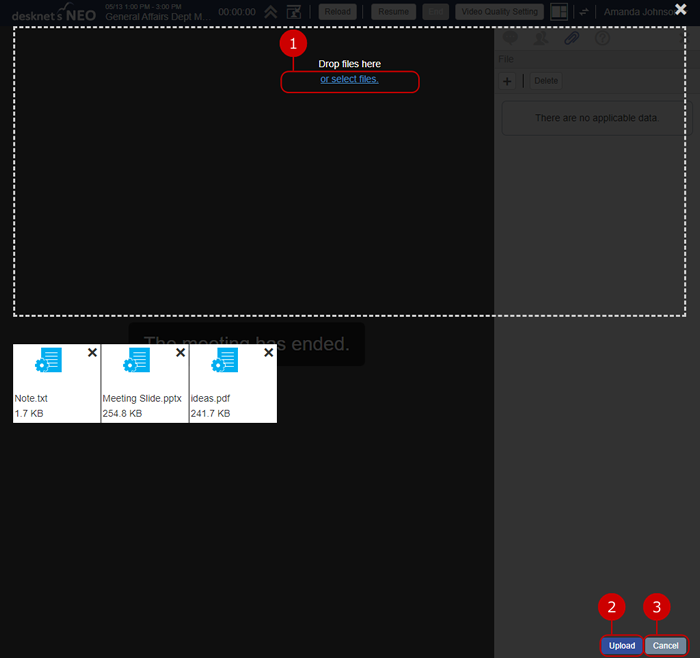Click the Reload button in the toolbar
700x658 pixels.
(x=338, y=12)
